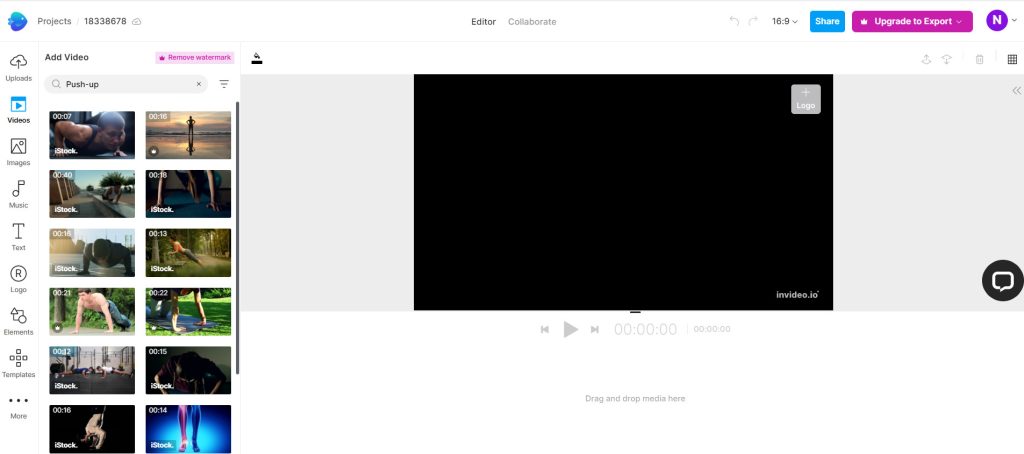Select the Editor tab

[x=484, y=21]
